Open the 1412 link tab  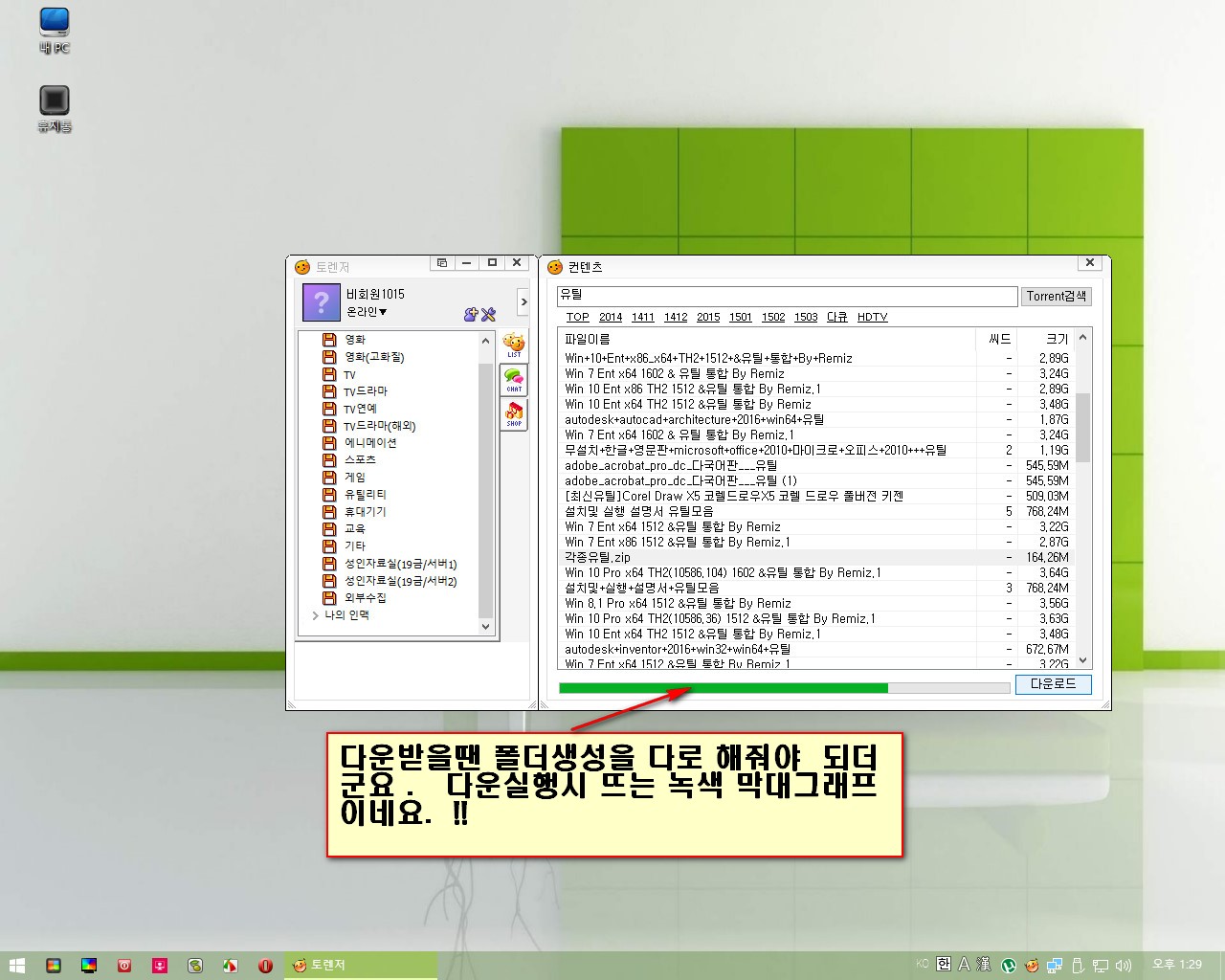[676, 317]
